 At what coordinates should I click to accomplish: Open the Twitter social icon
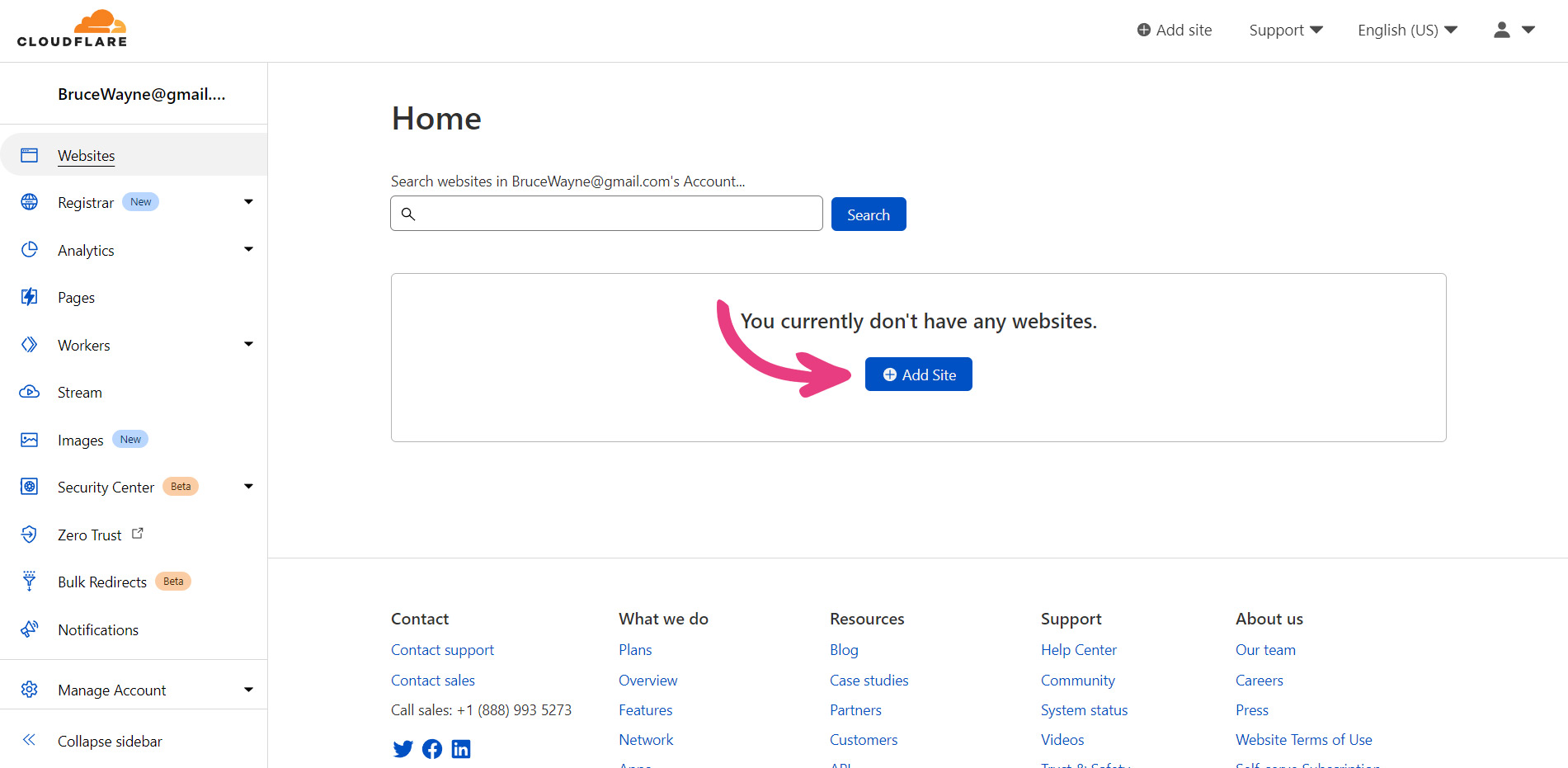[403, 749]
